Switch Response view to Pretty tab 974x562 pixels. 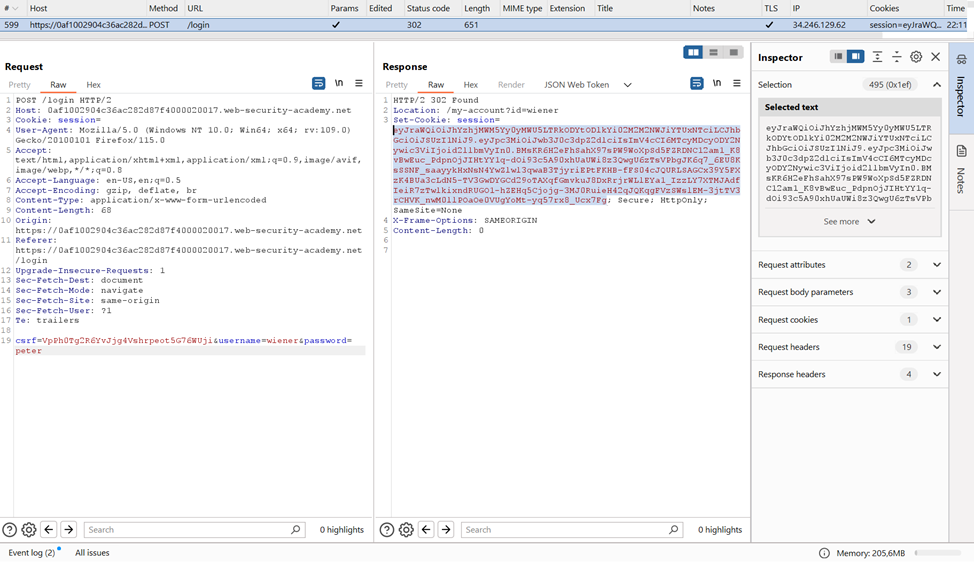tap(396, 85)
